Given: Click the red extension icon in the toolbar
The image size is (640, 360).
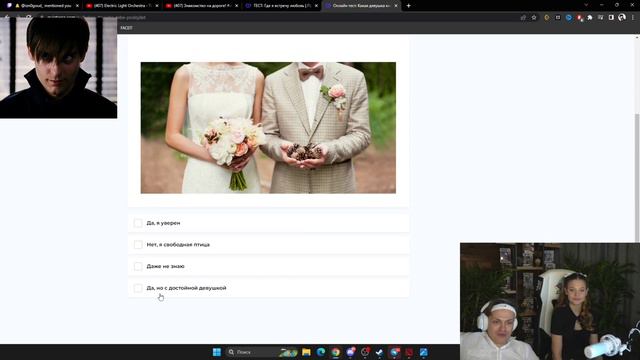Looking at the screenshot, I should [x=579, y=18].
